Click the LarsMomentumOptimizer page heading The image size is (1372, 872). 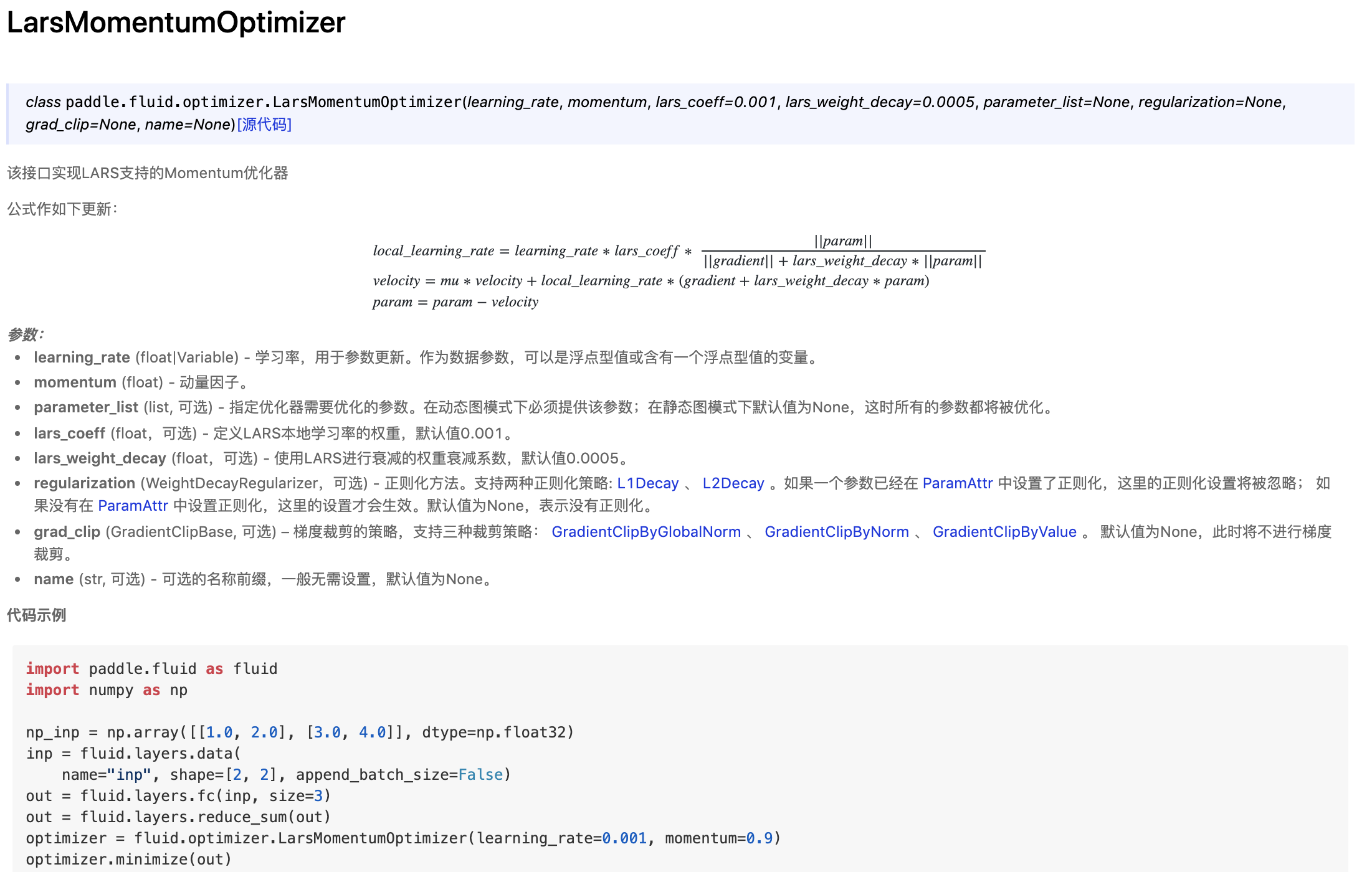[176, 23]
